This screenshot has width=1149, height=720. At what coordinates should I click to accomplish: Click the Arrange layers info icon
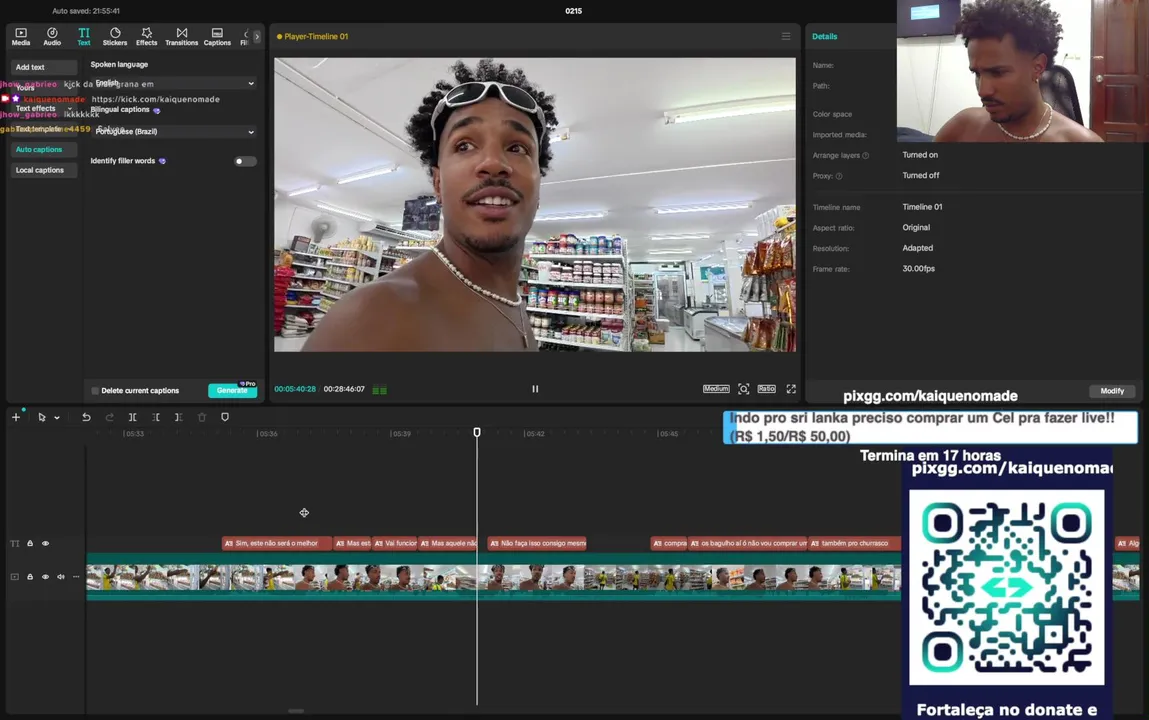click(865, 155)
